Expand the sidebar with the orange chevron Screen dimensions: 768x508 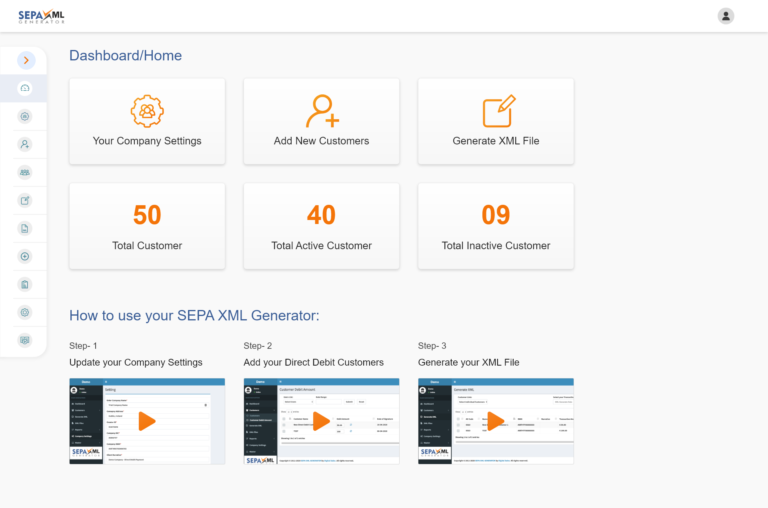pyautogui.click(x=26, y=60)
